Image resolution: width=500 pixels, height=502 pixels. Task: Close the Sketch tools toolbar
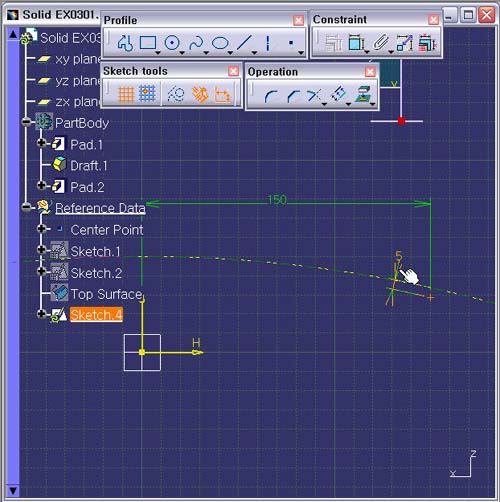coord(233,71)
